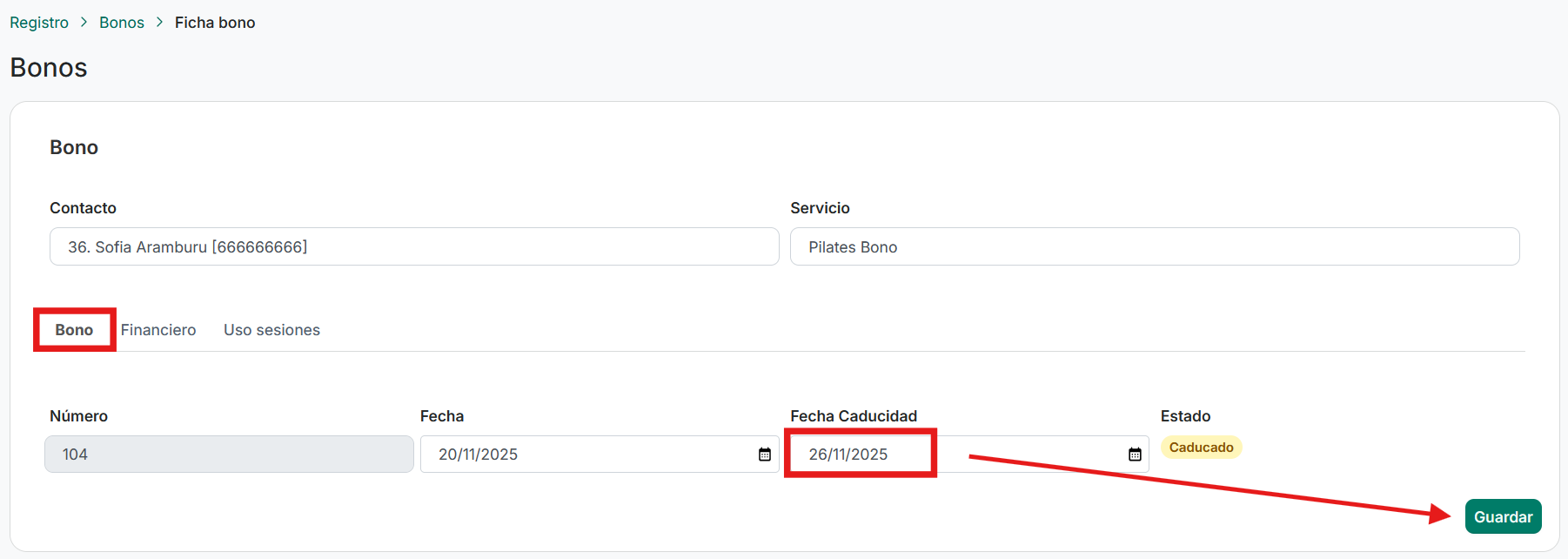Open the Uso sesiones tab
This screenshot has width=1568, height=559.
(x=271, y=330)
